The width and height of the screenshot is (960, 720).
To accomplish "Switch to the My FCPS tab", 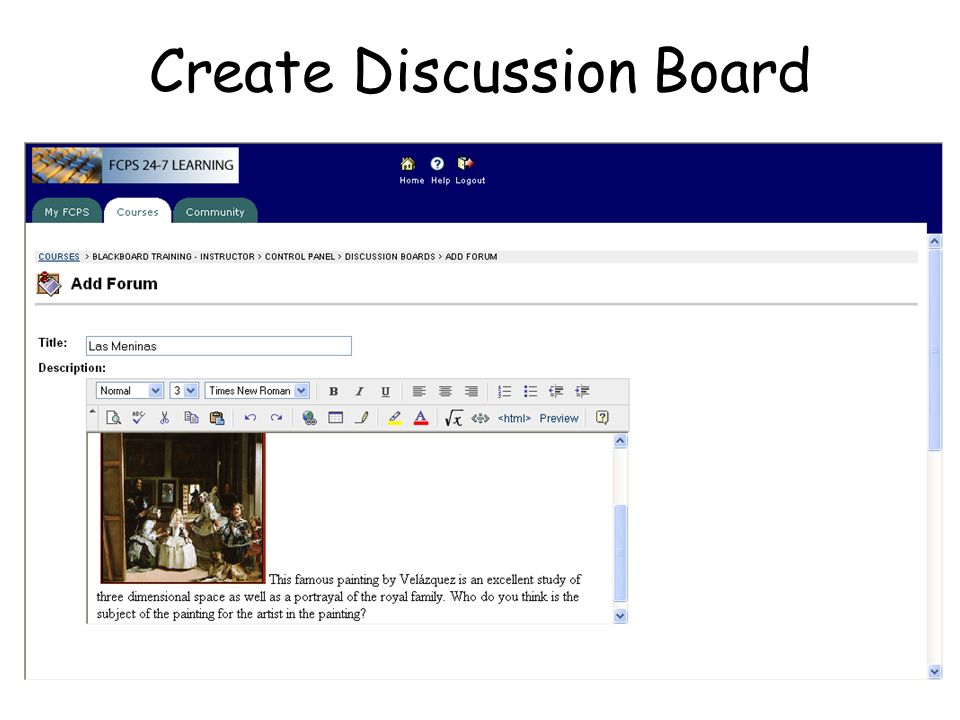I will tap(67, 212).
